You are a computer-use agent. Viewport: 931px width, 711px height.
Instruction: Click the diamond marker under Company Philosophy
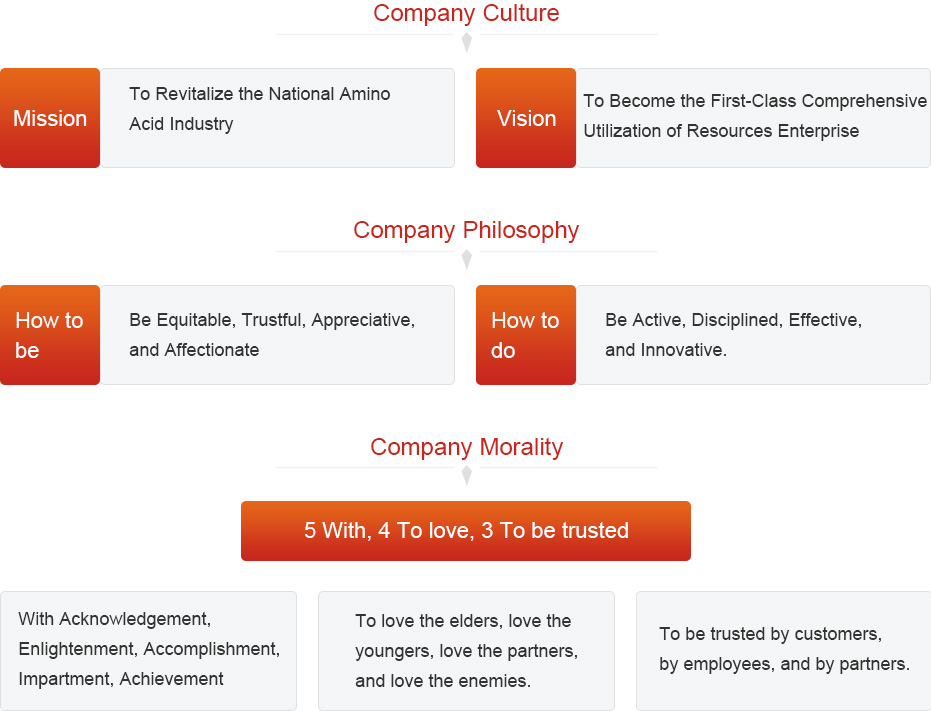click(466, 260)
